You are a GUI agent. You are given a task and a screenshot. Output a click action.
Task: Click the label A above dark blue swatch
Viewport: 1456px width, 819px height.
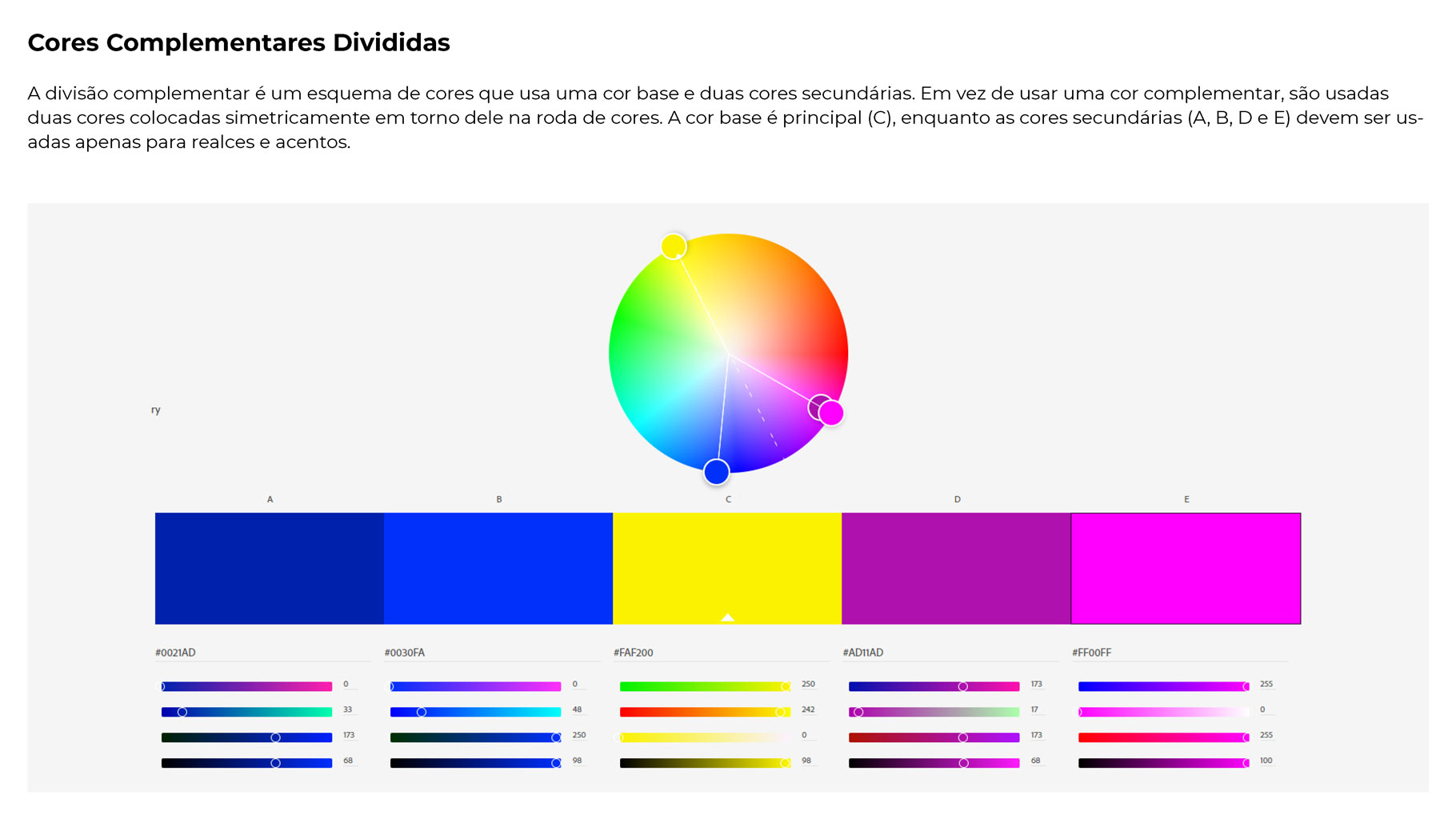click(x=270, y=499)
